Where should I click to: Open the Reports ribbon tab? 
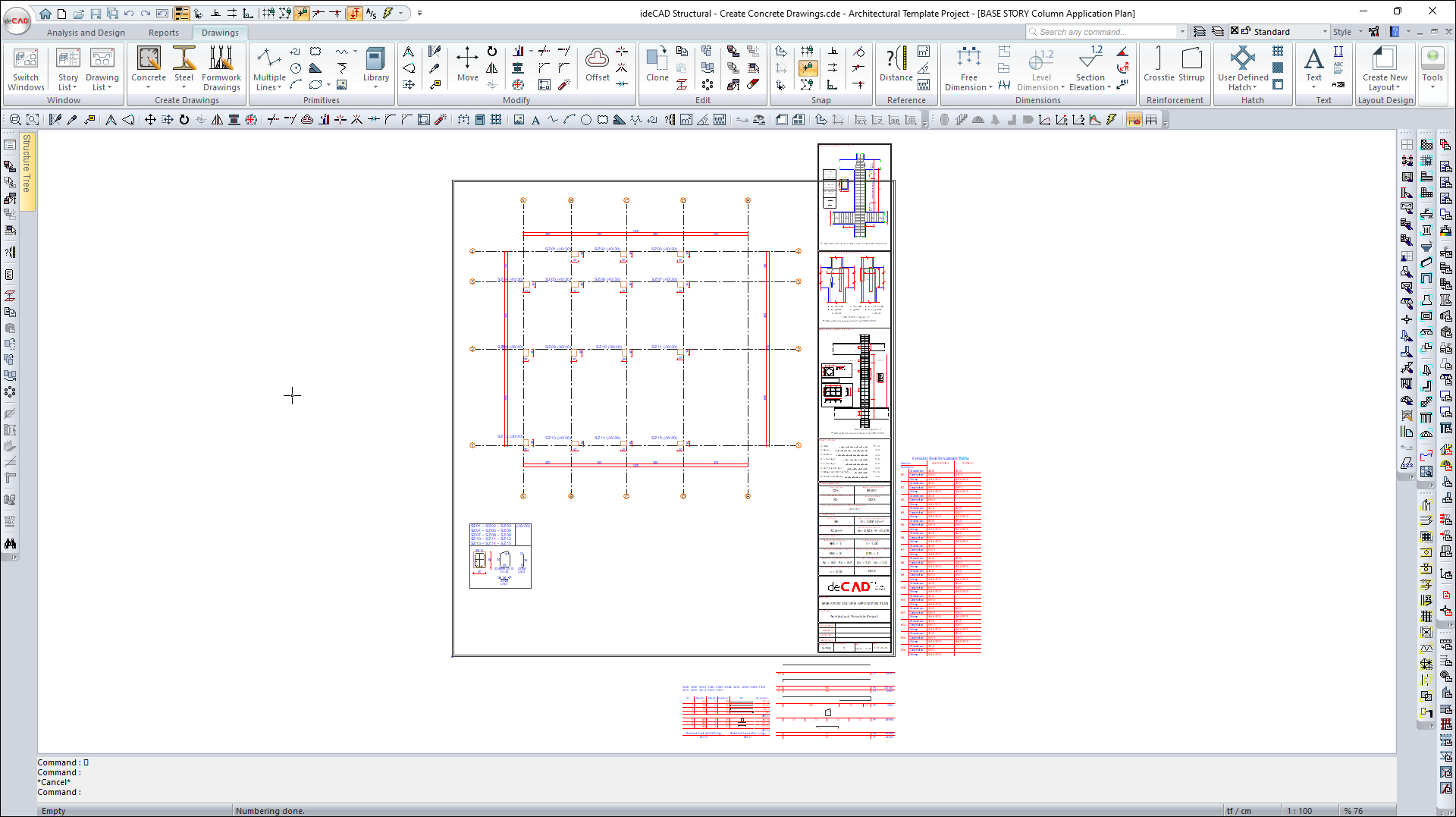point(163,33)
